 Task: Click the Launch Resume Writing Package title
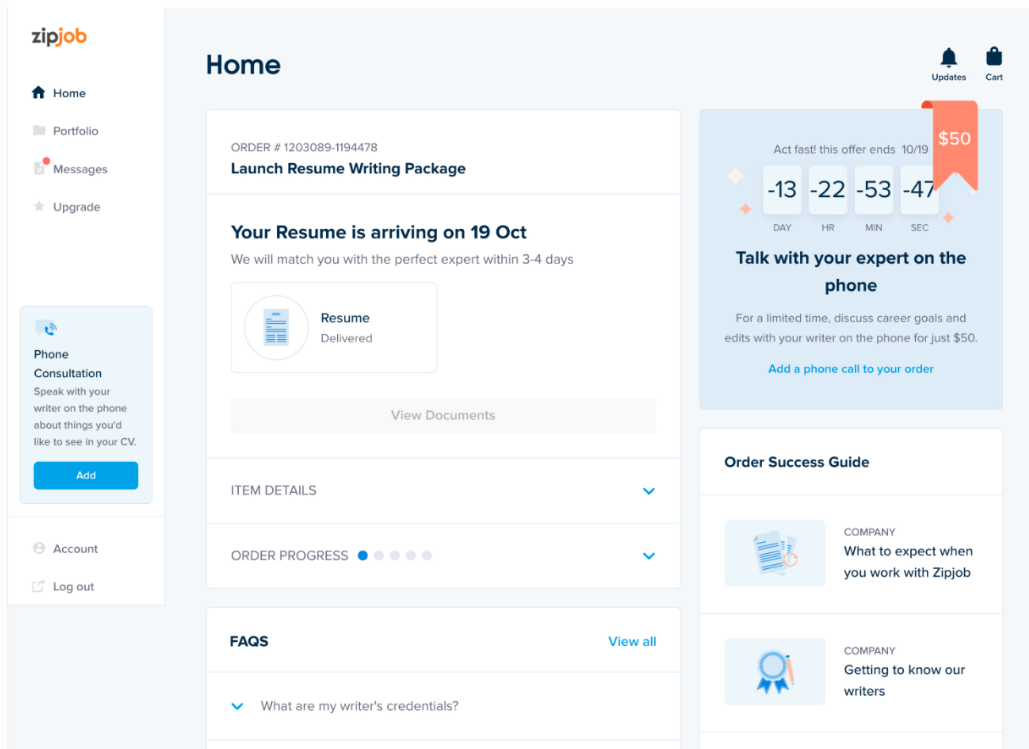pos(348,169)
